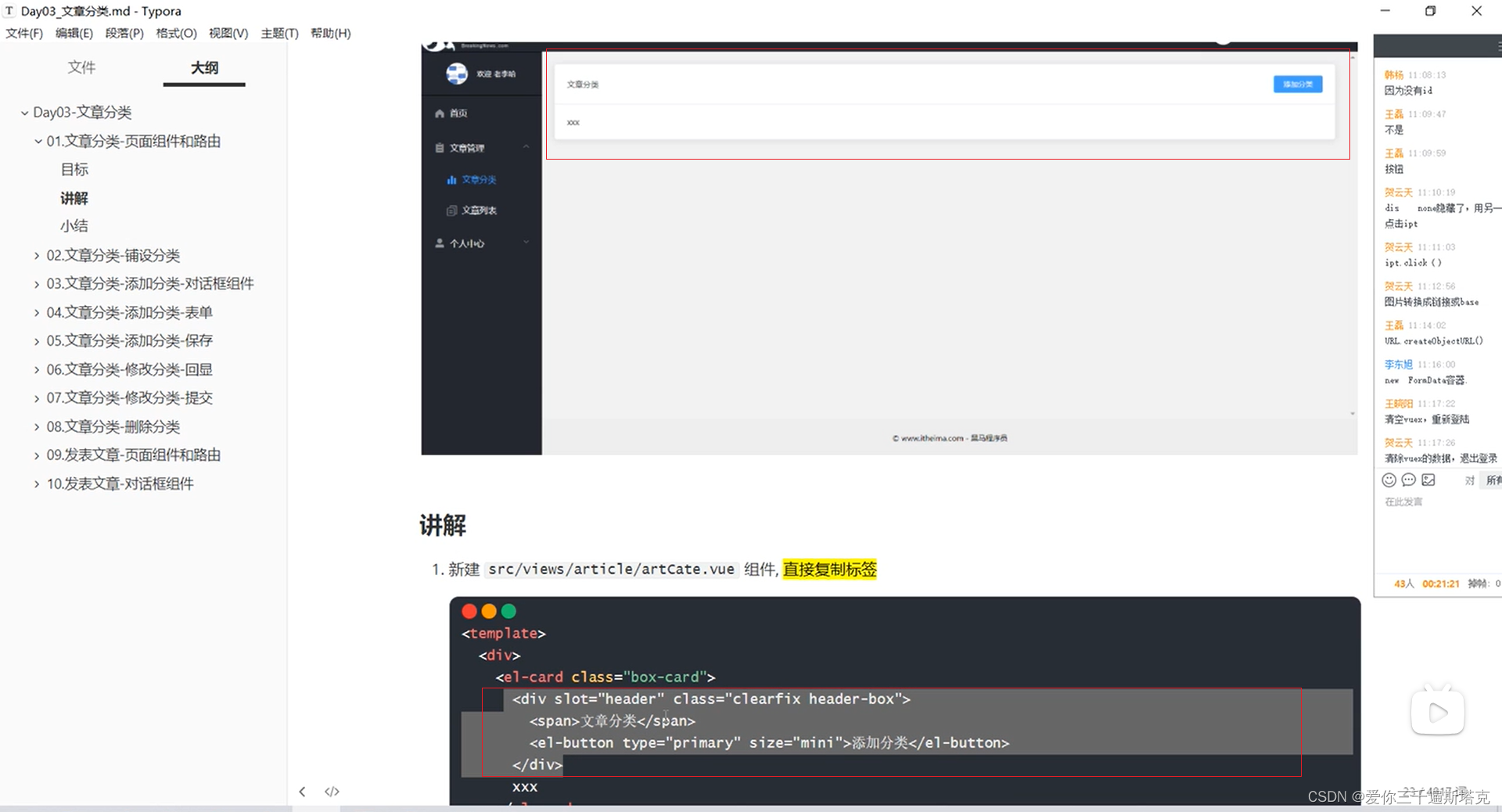Click chat message URL.createObjectURL()
Viewport: 1502px width, 812px height.
tap(1433, 341)
